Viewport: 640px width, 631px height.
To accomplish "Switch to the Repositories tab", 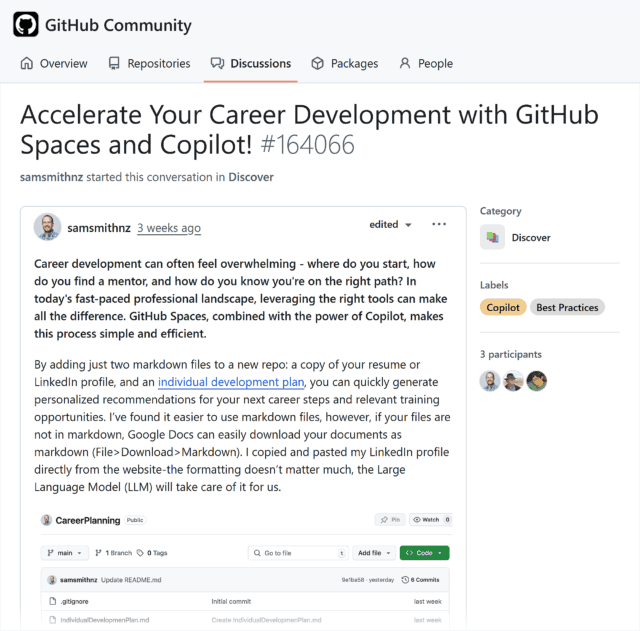I will (x=149, y=64).
